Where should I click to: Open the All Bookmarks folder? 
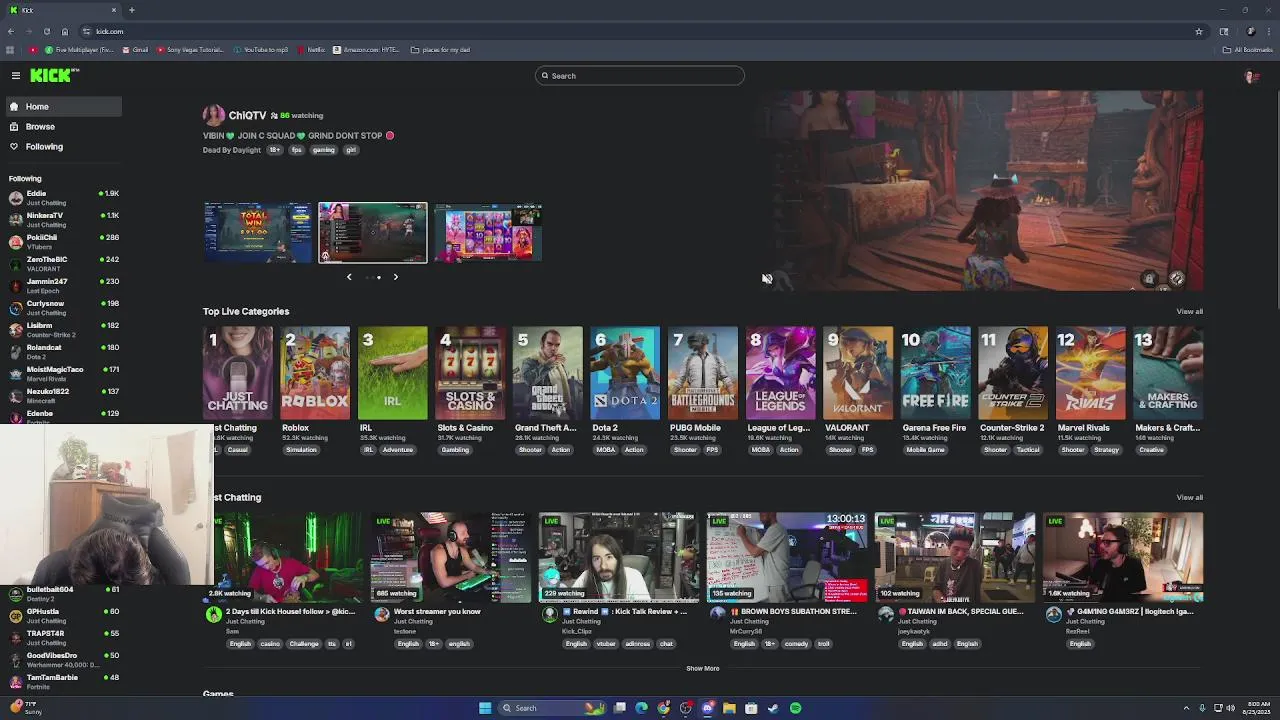point(1248,50)
